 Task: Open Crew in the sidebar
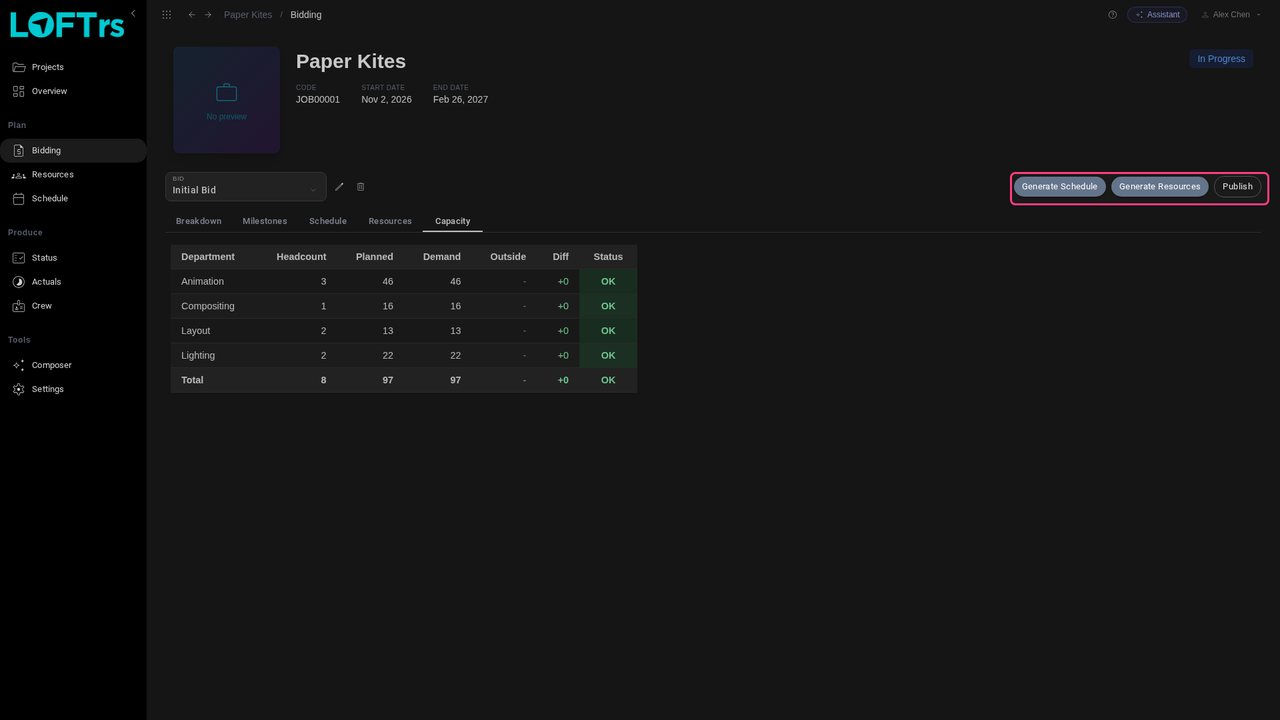click(x=73, y=306)
